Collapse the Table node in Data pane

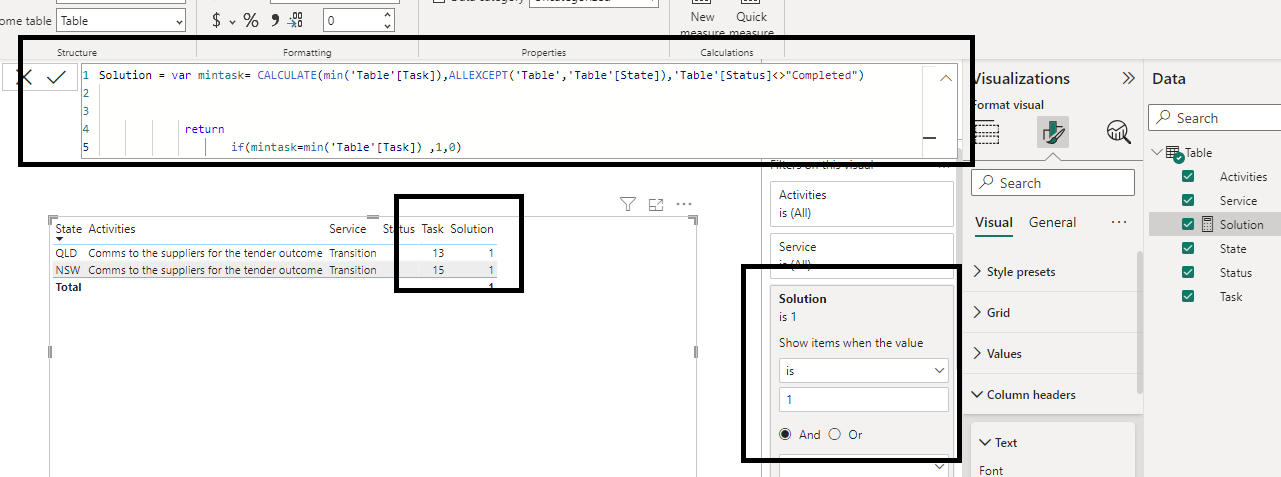(x=1157, y=153)
